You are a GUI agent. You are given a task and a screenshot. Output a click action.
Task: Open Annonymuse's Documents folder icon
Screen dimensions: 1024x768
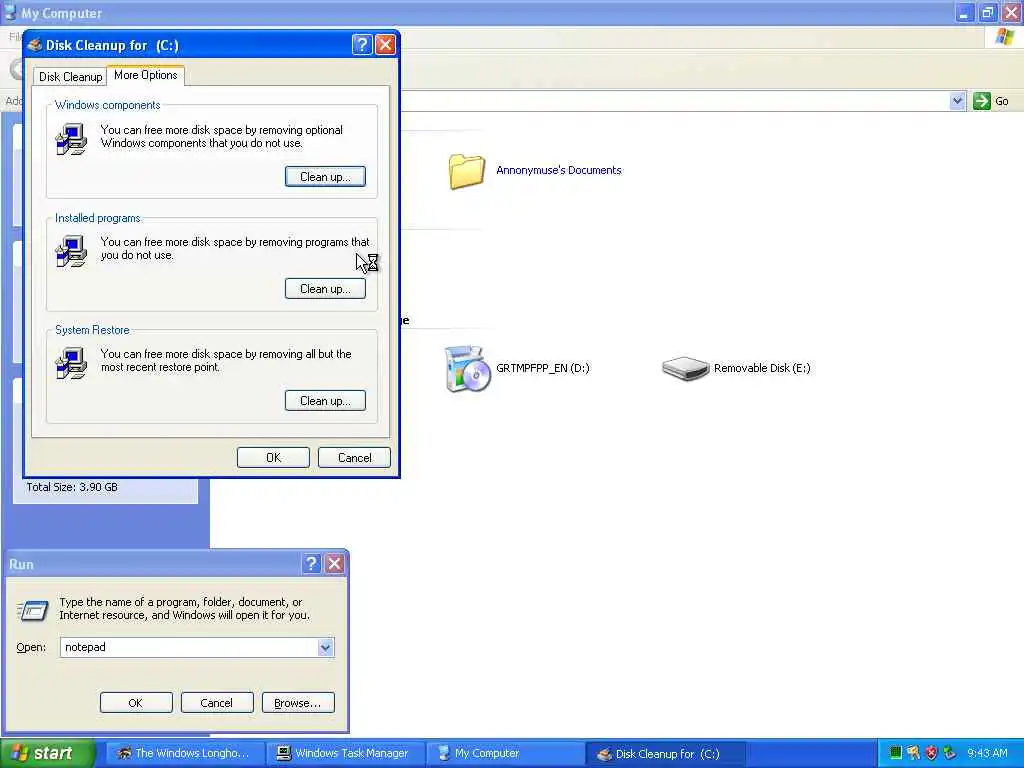(466, 171)
